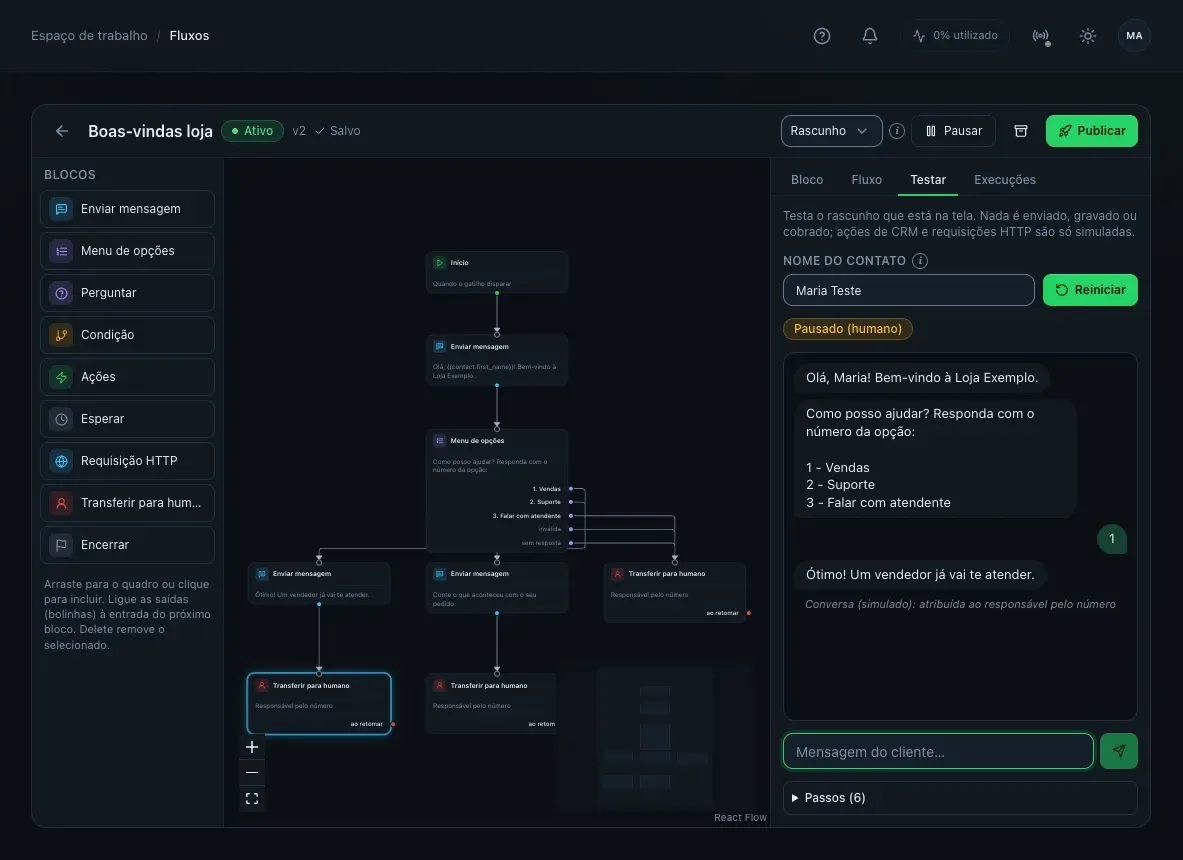This screenshot has width=1183, height=860.
Task: Click the flow minimap thumbnail
Action: click(655, 737)
